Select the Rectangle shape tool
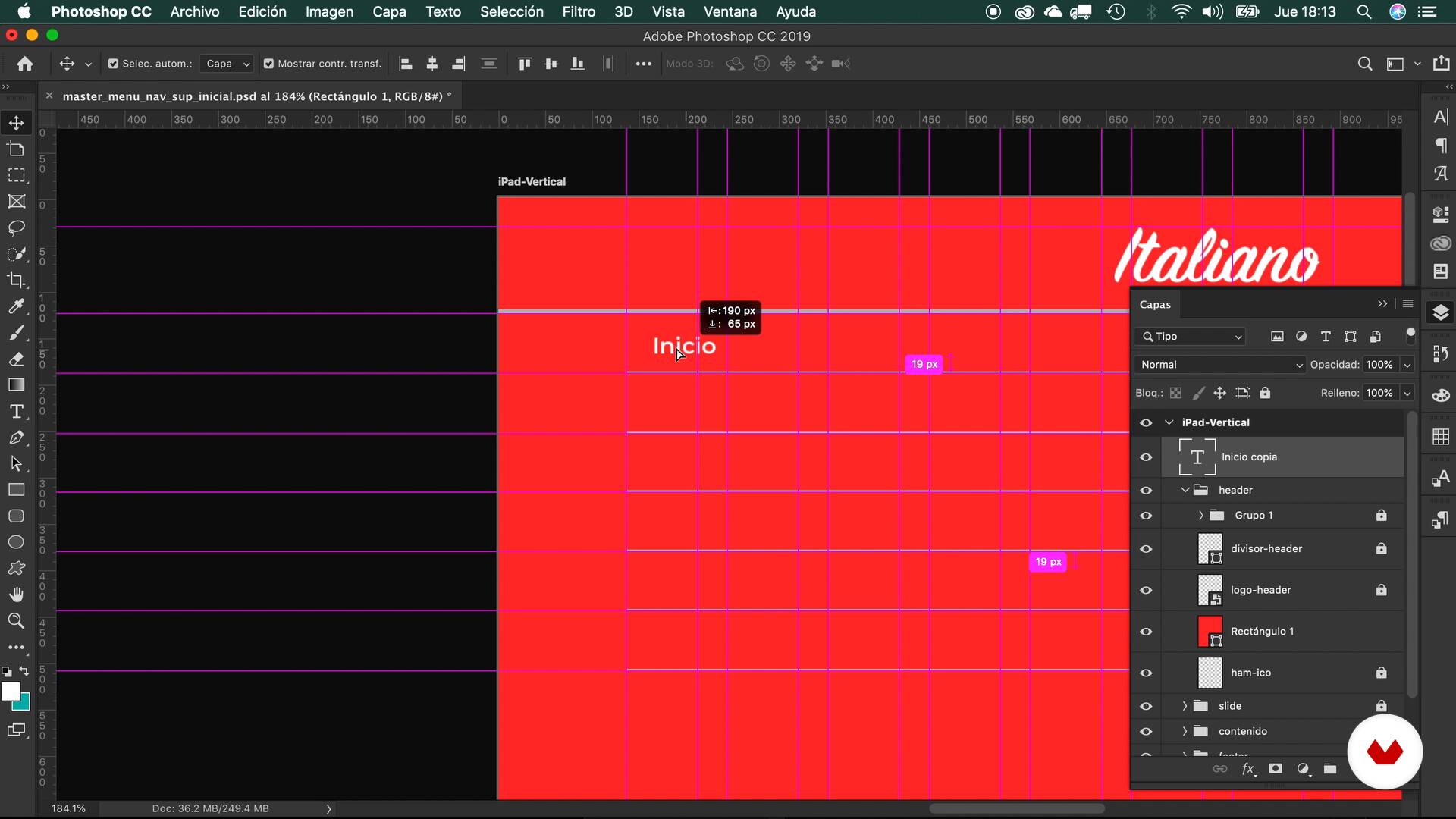 [16, 490]
